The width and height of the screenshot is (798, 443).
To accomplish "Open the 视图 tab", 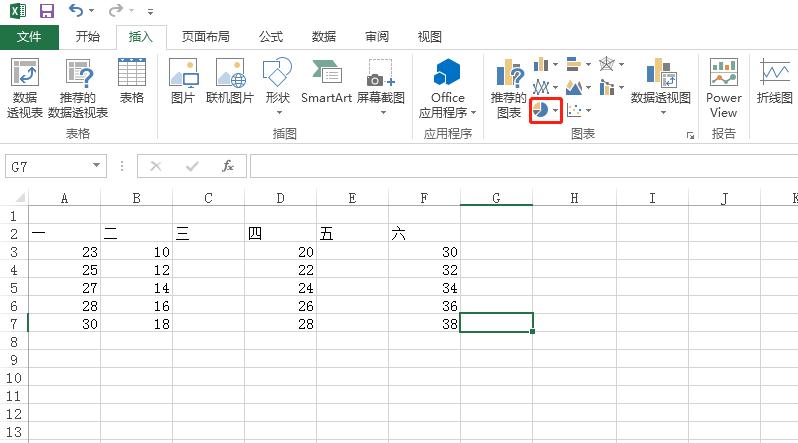I will (430, 37).
